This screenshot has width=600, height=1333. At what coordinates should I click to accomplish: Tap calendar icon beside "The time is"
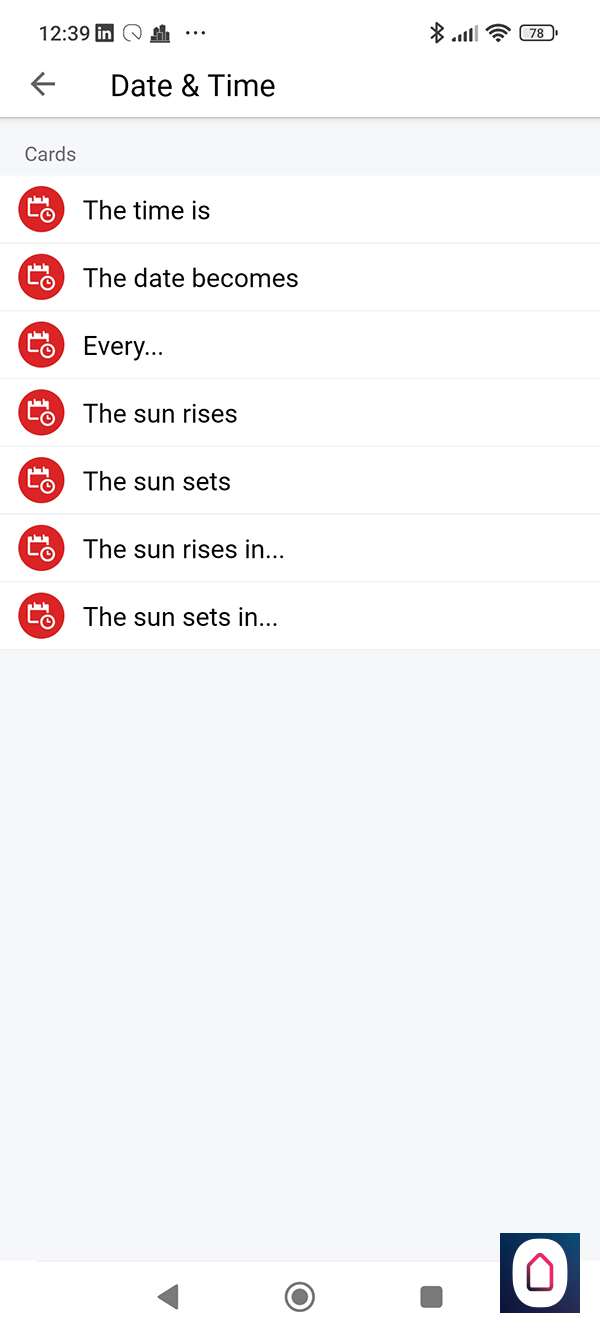41,210
